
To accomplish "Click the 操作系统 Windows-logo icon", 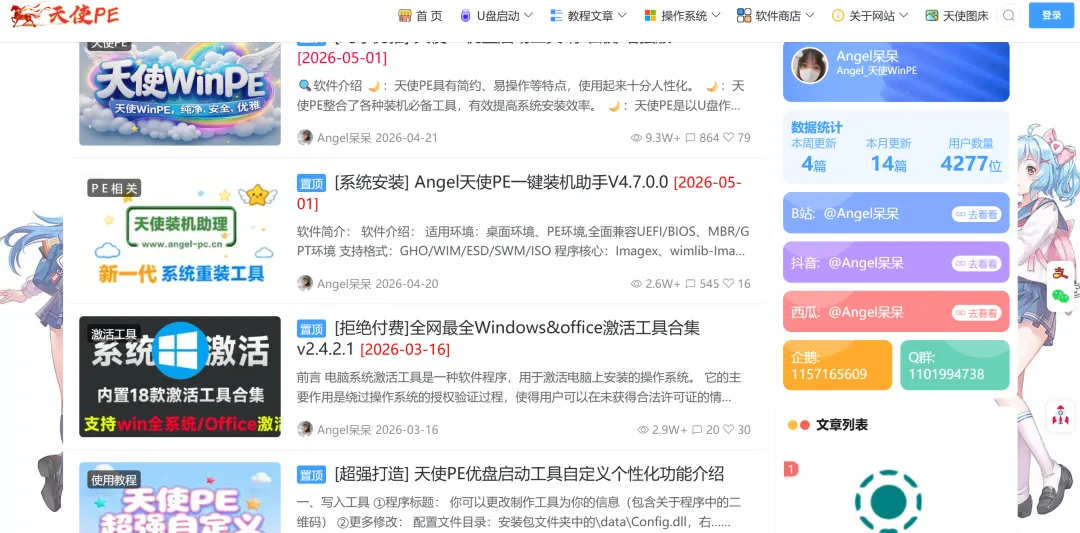I will 650,15.
